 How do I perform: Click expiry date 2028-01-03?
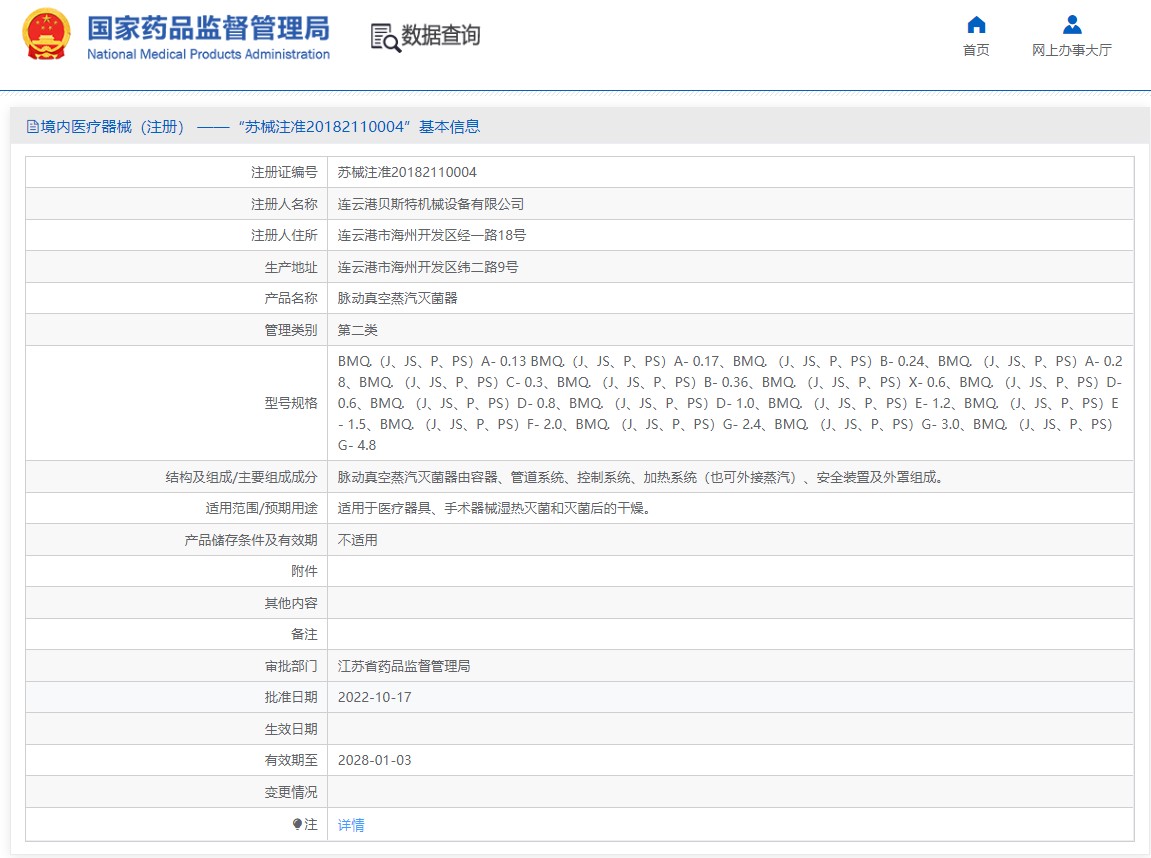374,760
